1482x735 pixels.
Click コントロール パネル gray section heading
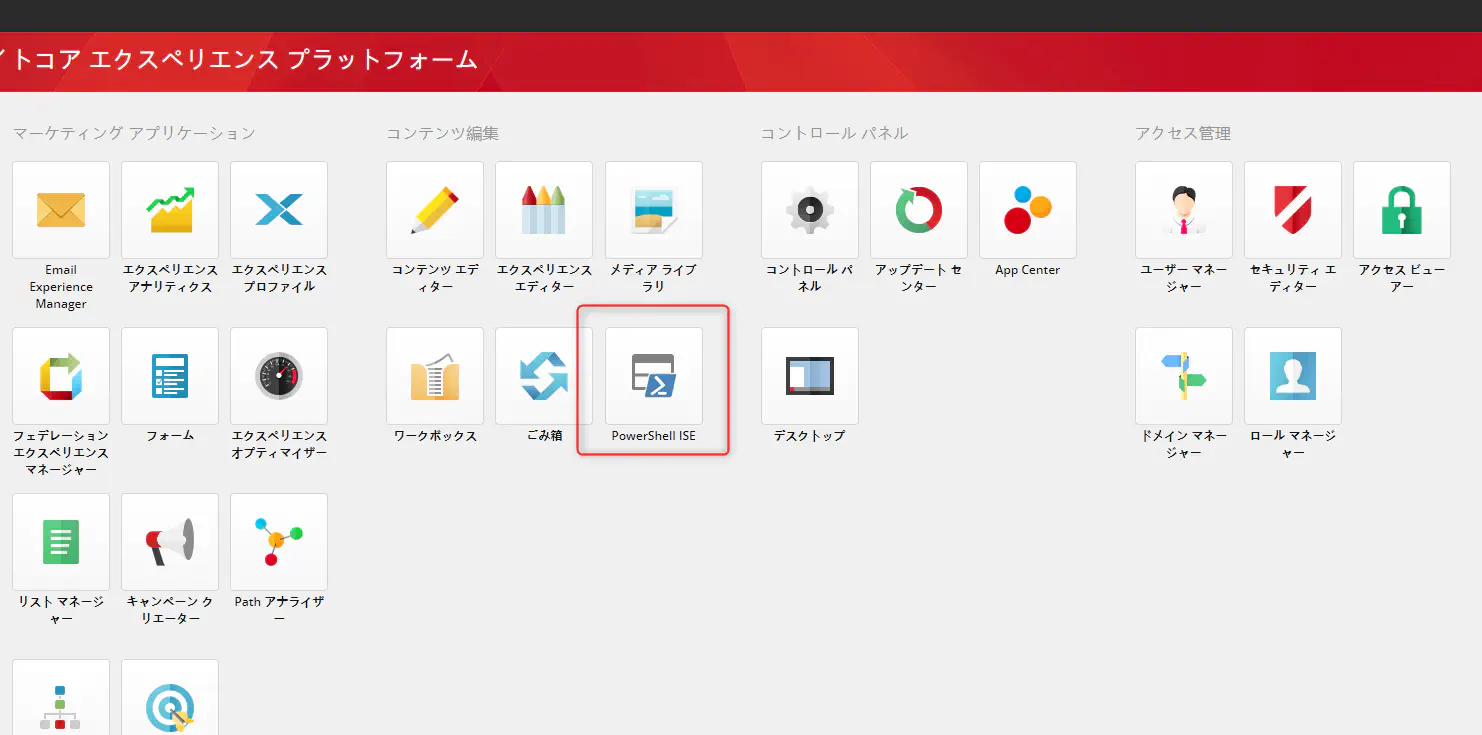(834, 133)
